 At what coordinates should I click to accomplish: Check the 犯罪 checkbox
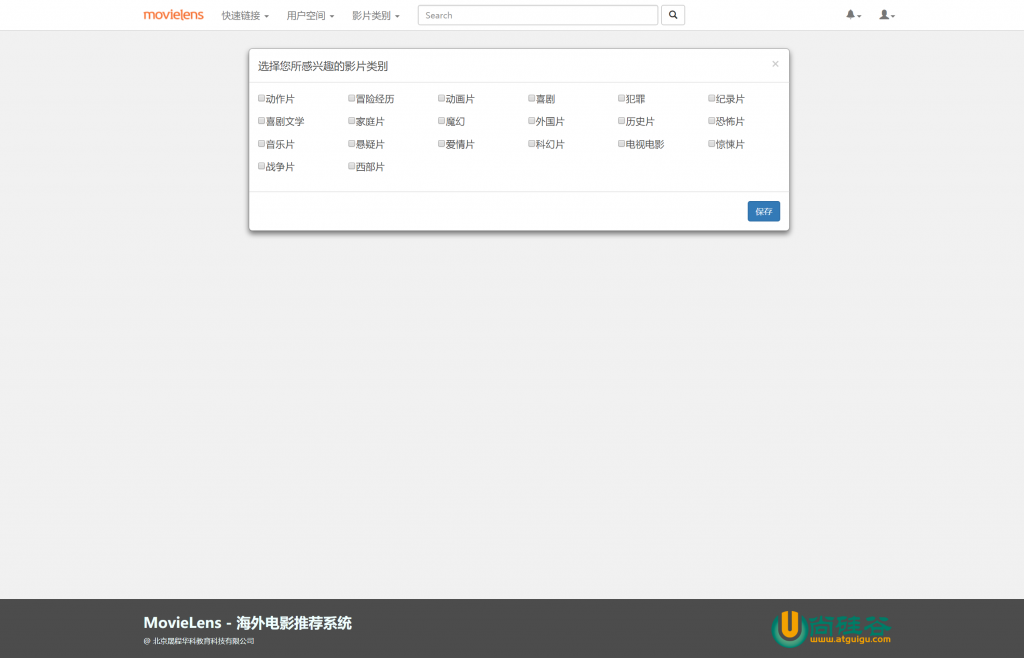coord(622,99)
